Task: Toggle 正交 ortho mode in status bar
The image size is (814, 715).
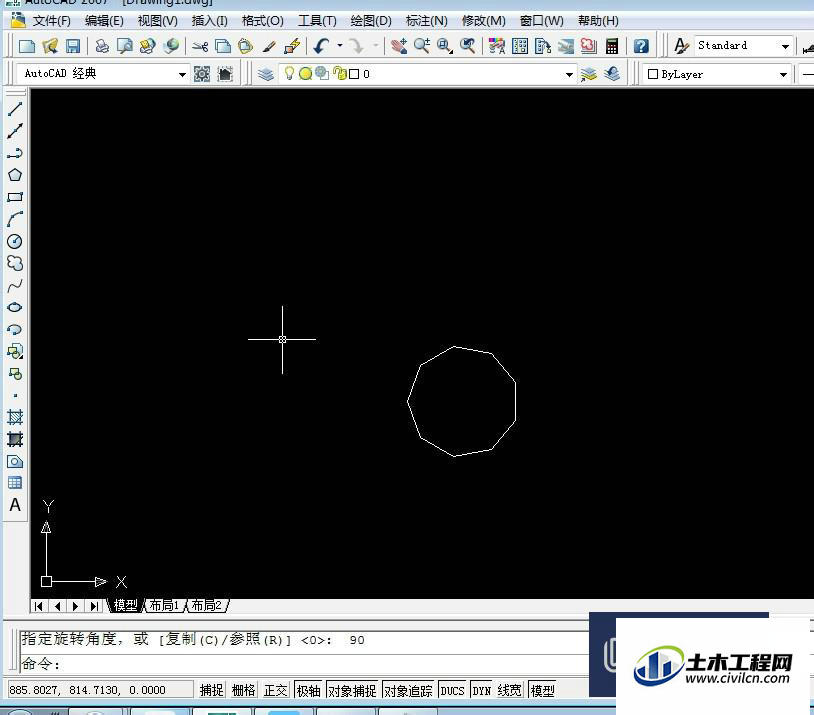Action: point(275,690)
